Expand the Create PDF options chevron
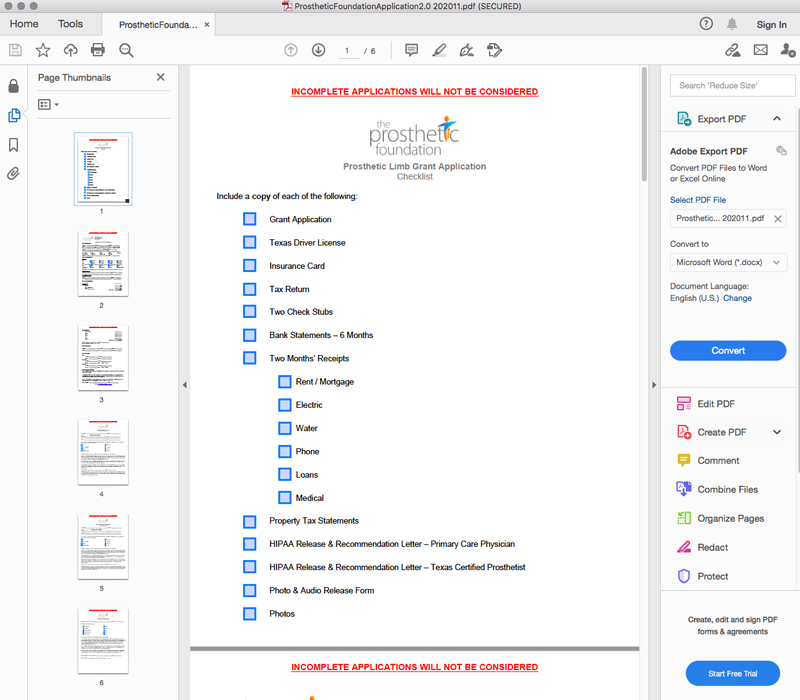Screen dimensions: 800x700 777,432
